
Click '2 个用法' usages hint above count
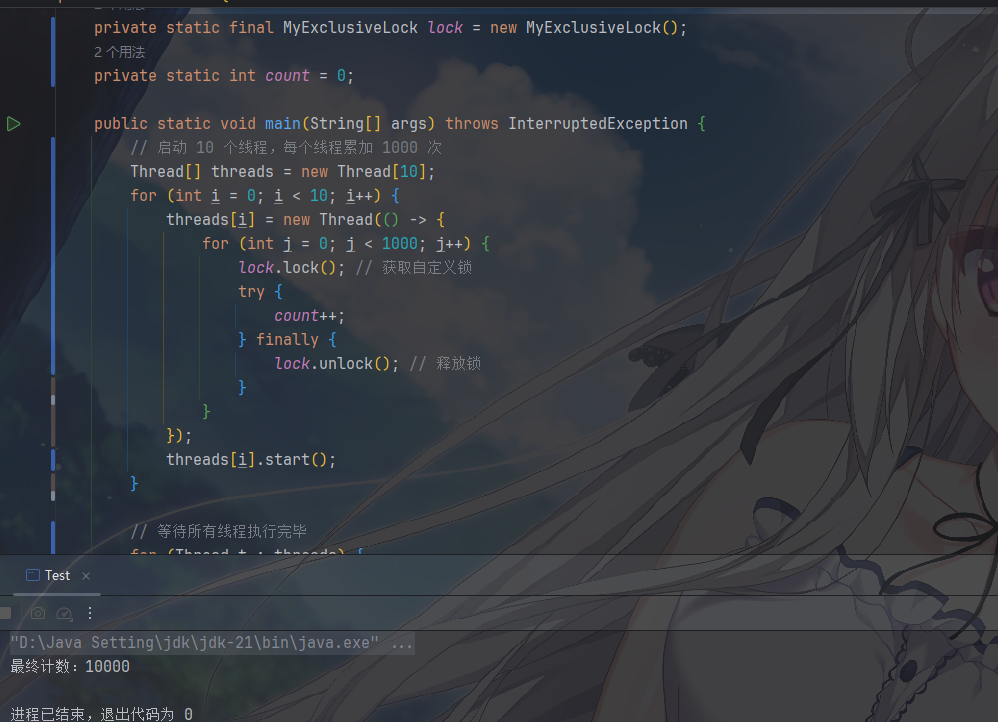pyautogui.click(x=119, y=52)
